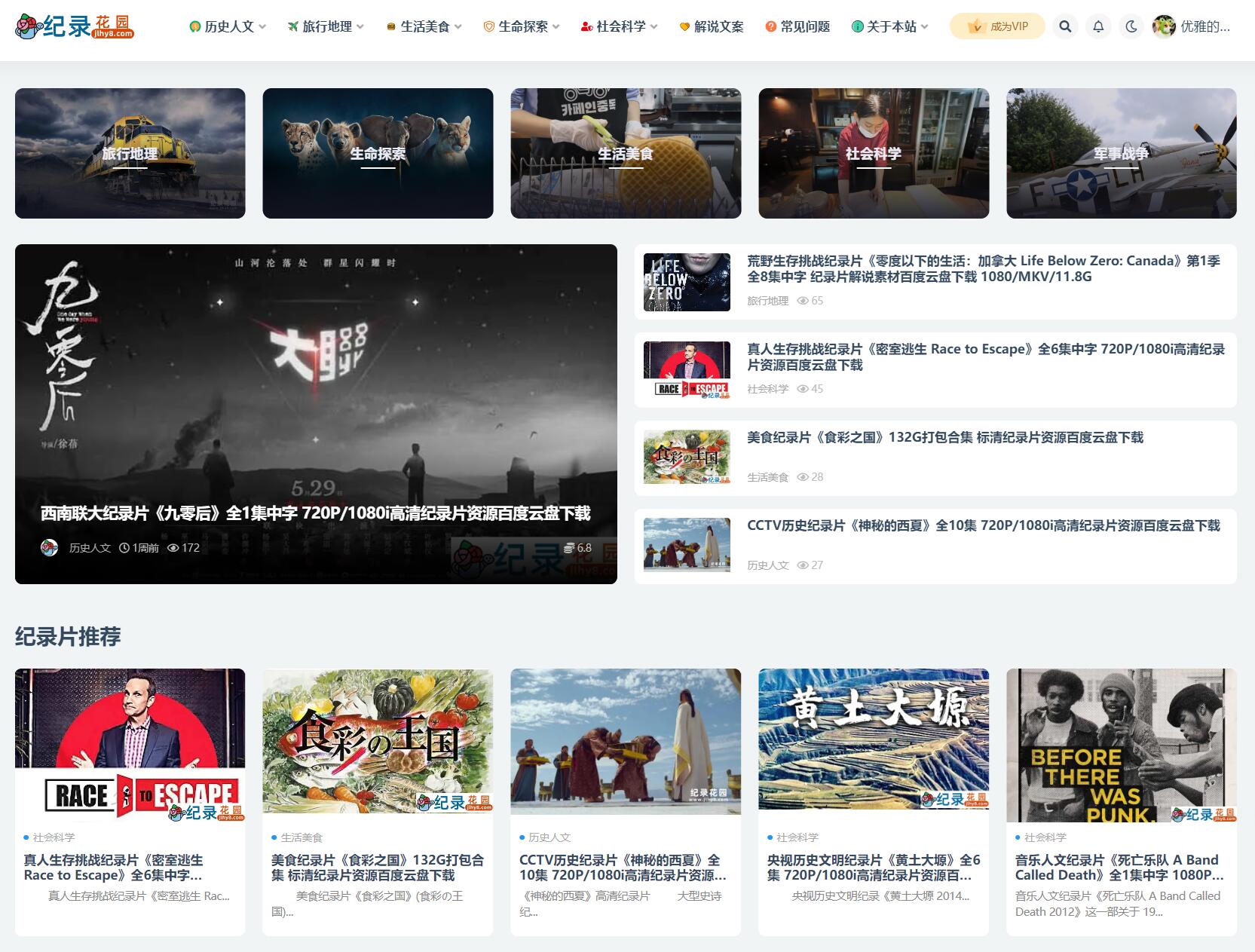Click 社会科学 tag on 黄土大塬 card
1255x952 pixels.
797,837
